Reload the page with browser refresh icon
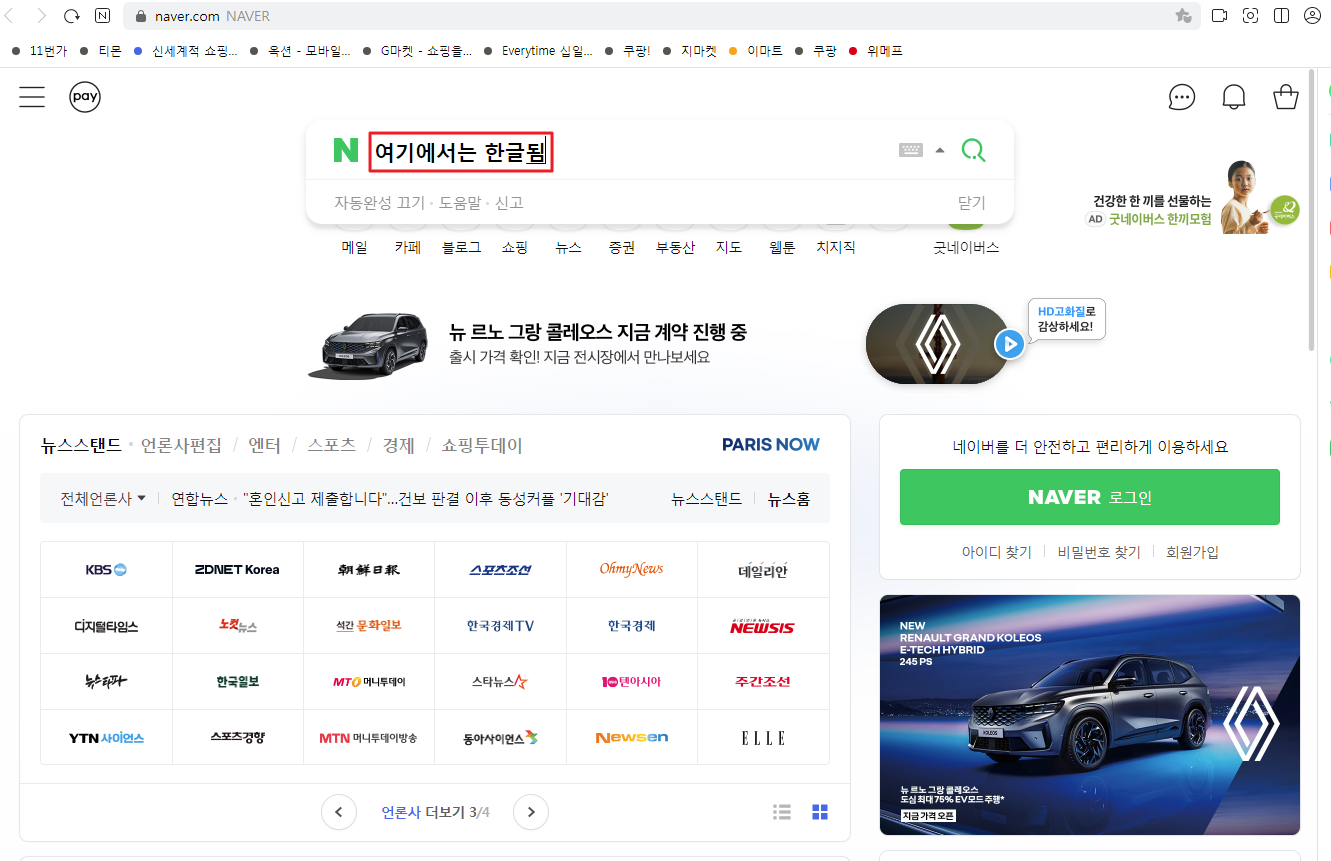The height and width of the screenshot is (861, 1331). pos(71,16)
